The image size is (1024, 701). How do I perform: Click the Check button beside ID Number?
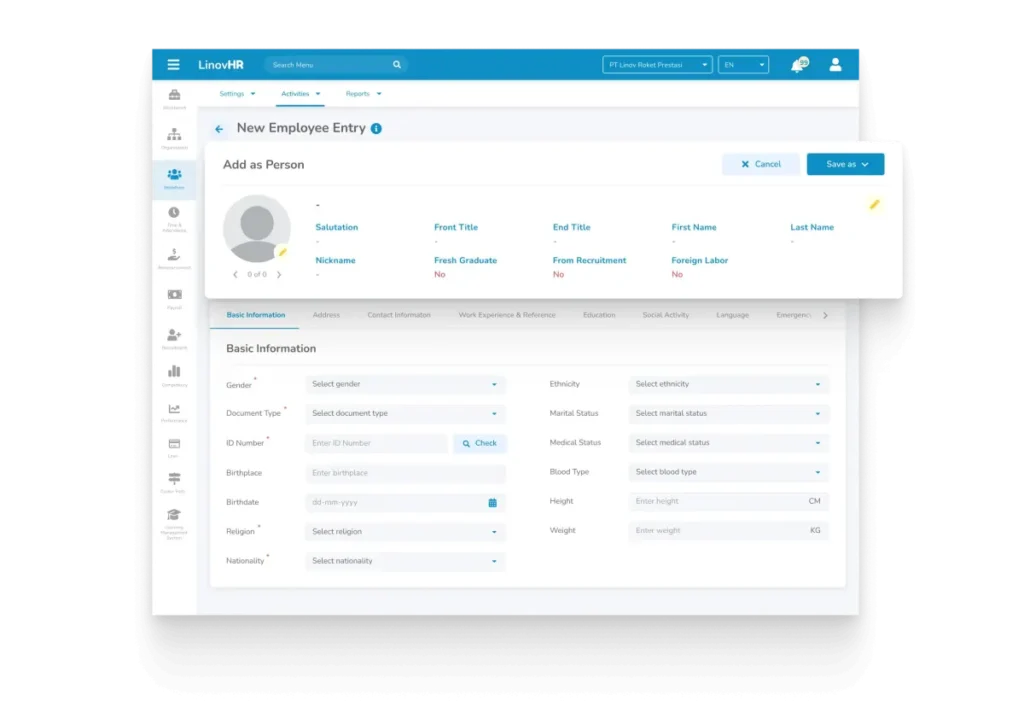[x=479, y=443]
